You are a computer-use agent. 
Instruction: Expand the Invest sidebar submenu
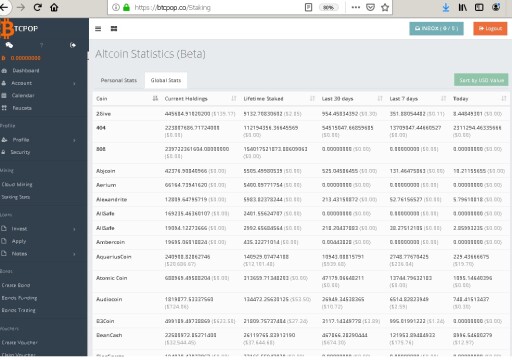pos(74,229)
